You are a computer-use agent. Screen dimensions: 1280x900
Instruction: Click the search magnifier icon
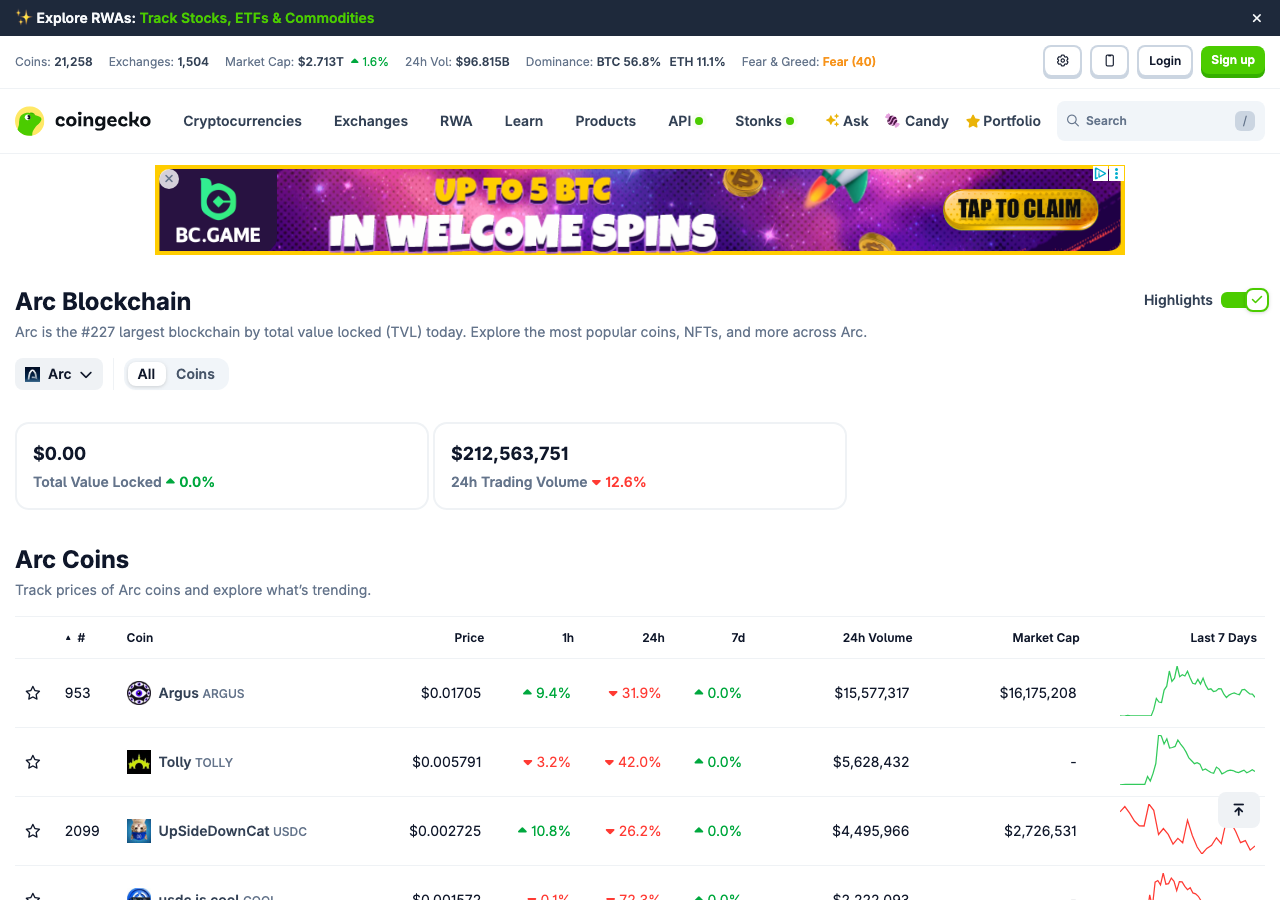pyautogui.click(x=1073, y=121)
